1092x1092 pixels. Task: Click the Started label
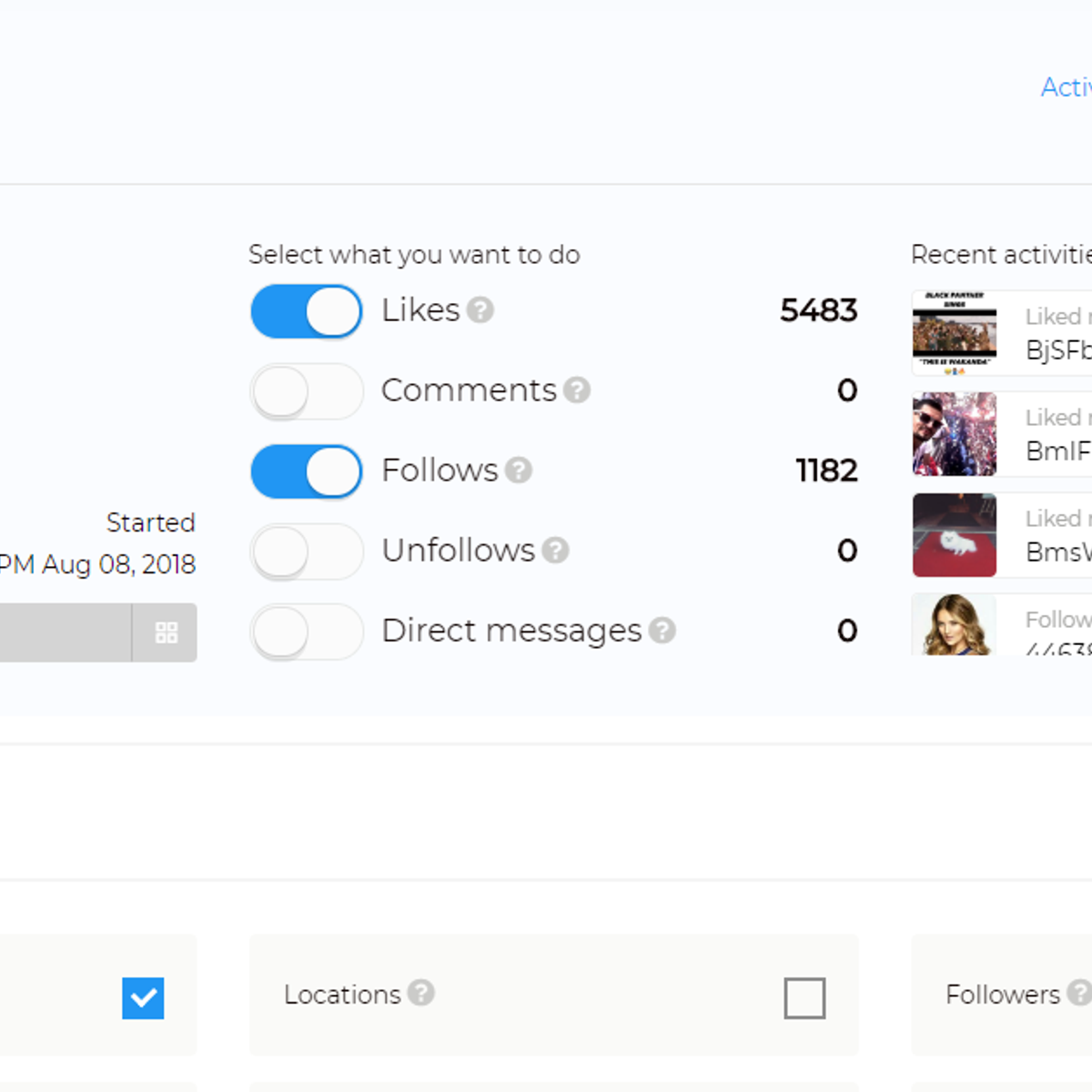(151, 522)
